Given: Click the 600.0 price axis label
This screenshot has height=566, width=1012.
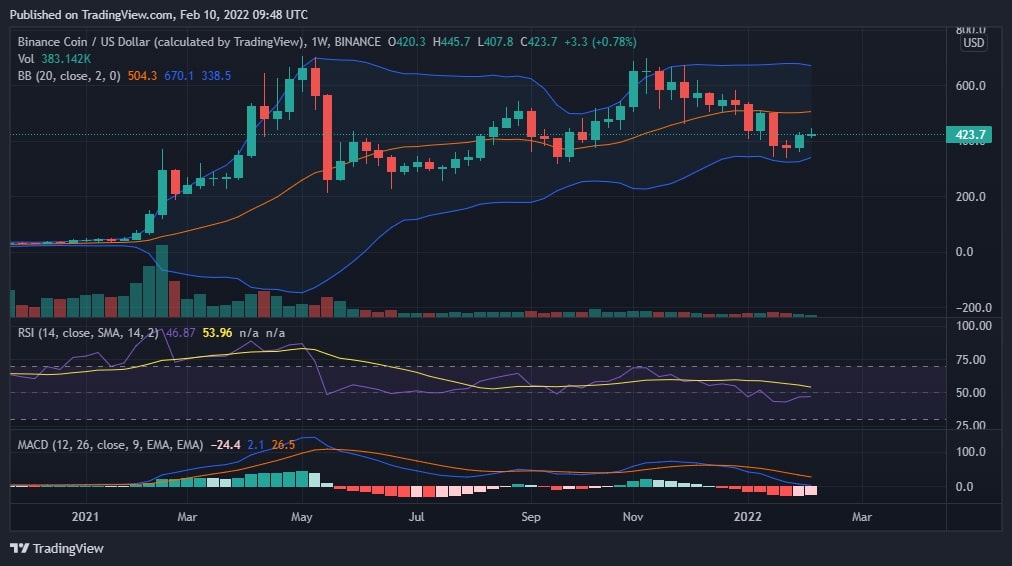Looking at the screenshot, I should click(x=971, y=85).
